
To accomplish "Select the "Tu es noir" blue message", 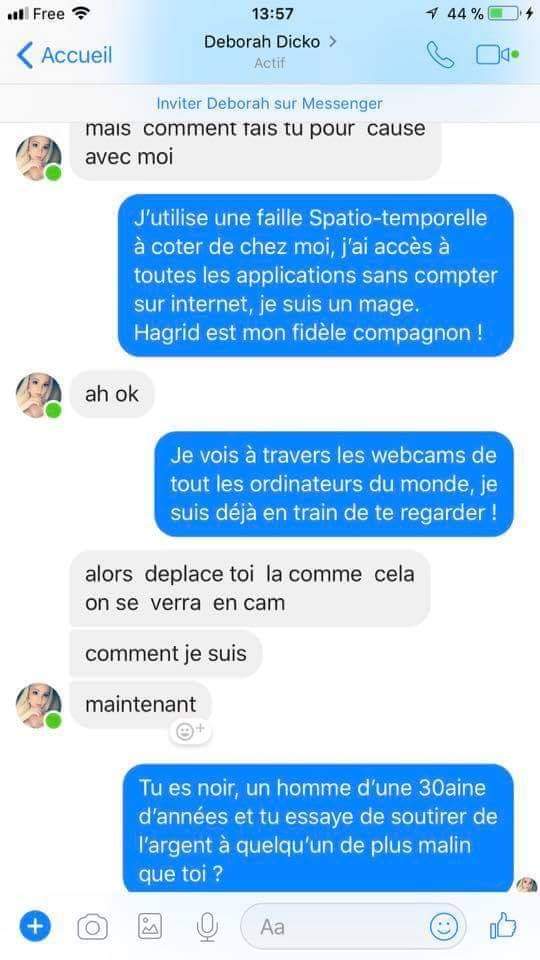I will [318, 829].
